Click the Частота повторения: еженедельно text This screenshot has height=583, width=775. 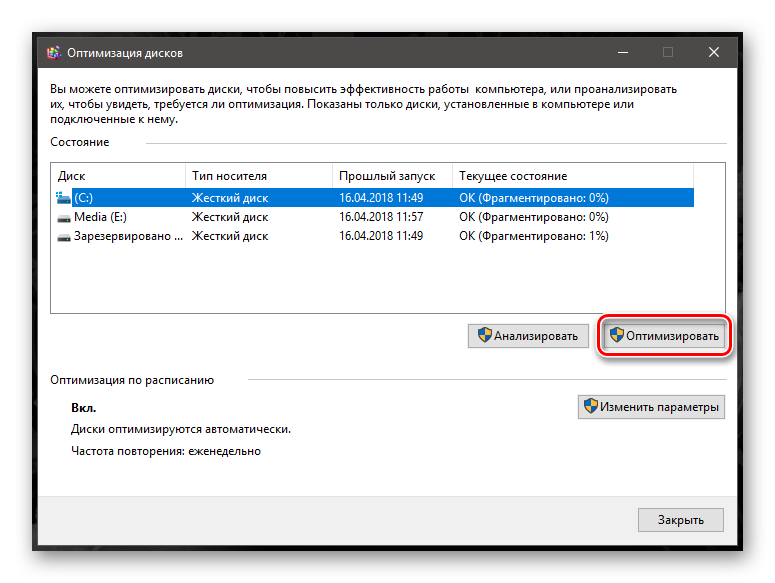click(x=166, y=451)
